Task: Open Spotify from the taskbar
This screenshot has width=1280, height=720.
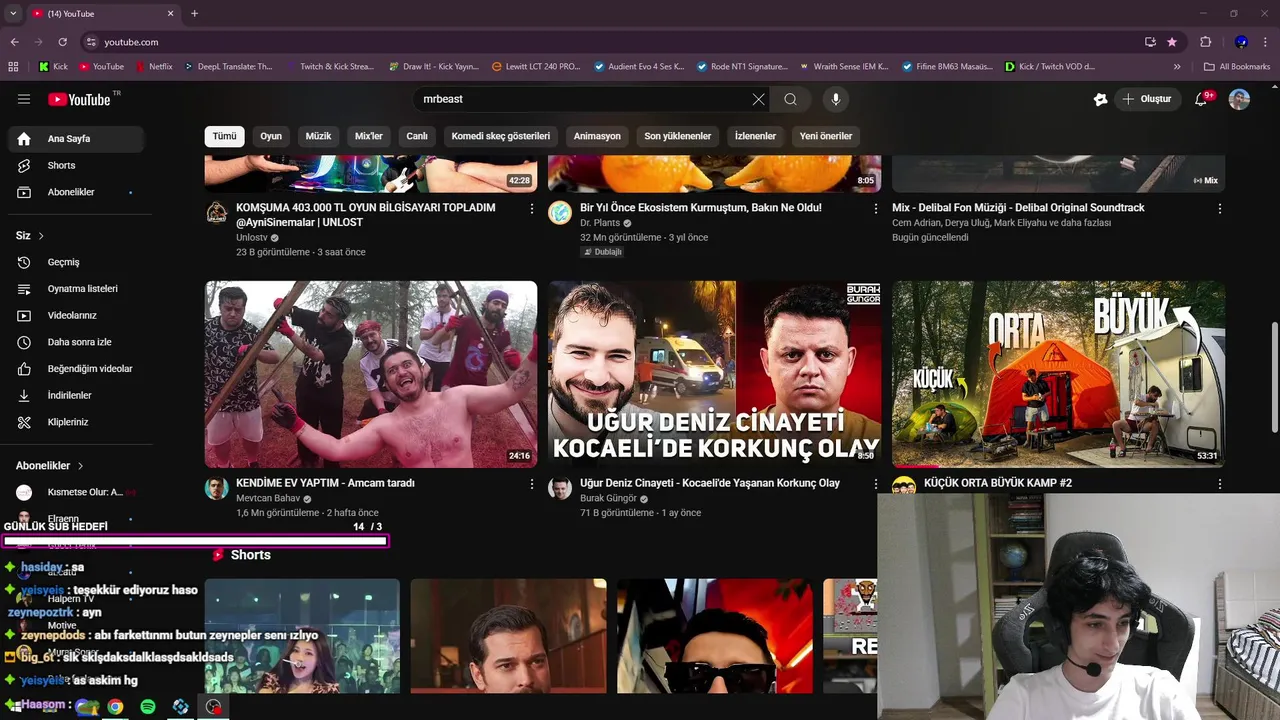Action: pyautogui.click(x=148, y=707)
